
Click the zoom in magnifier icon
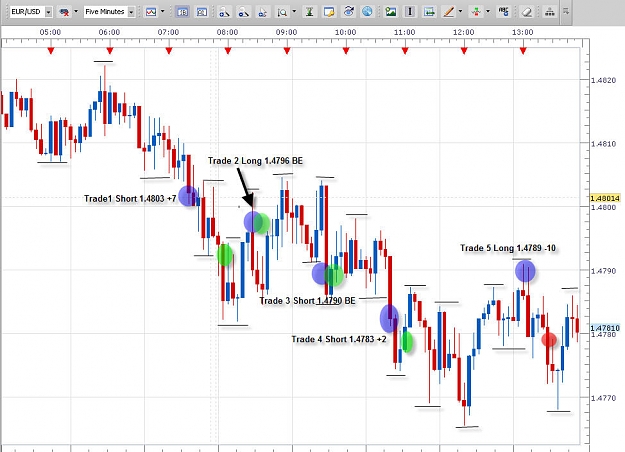pyautogui.click(x=224, y=12)
